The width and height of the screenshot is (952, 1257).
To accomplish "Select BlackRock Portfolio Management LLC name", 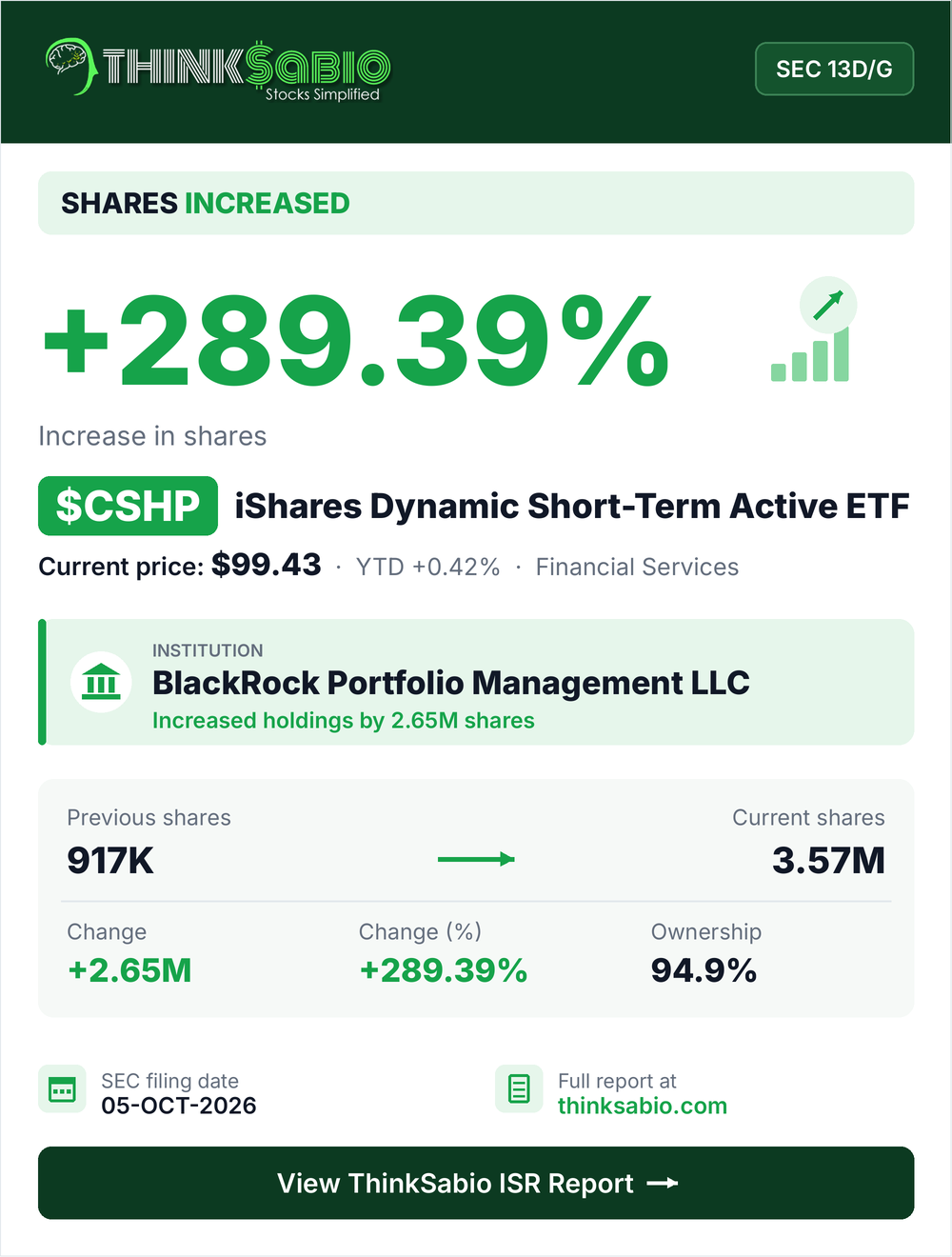I will 451,683.
